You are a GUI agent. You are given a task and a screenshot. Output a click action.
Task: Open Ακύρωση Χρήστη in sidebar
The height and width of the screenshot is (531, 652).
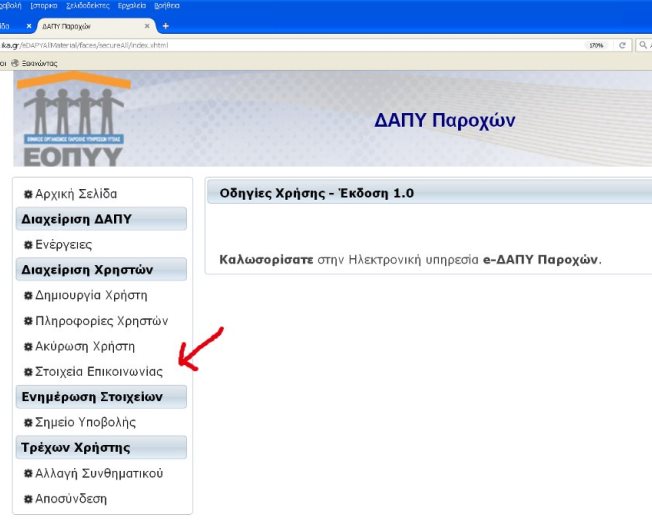85,346
